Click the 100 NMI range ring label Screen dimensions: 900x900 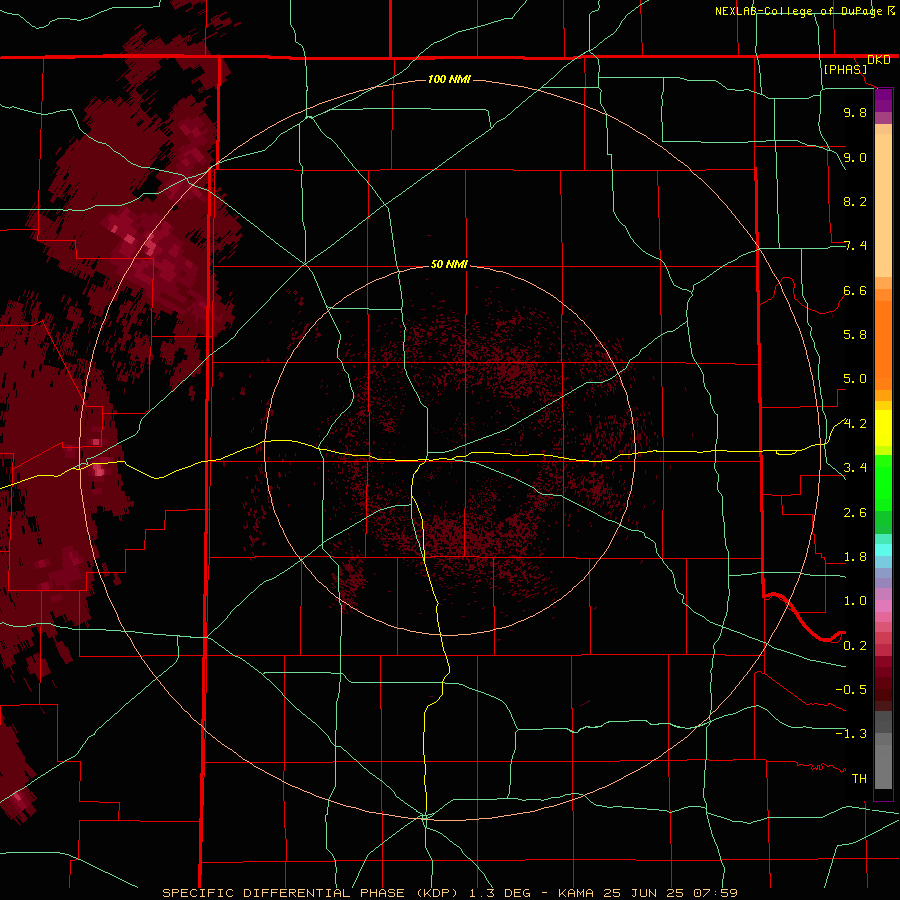point(449,79)
